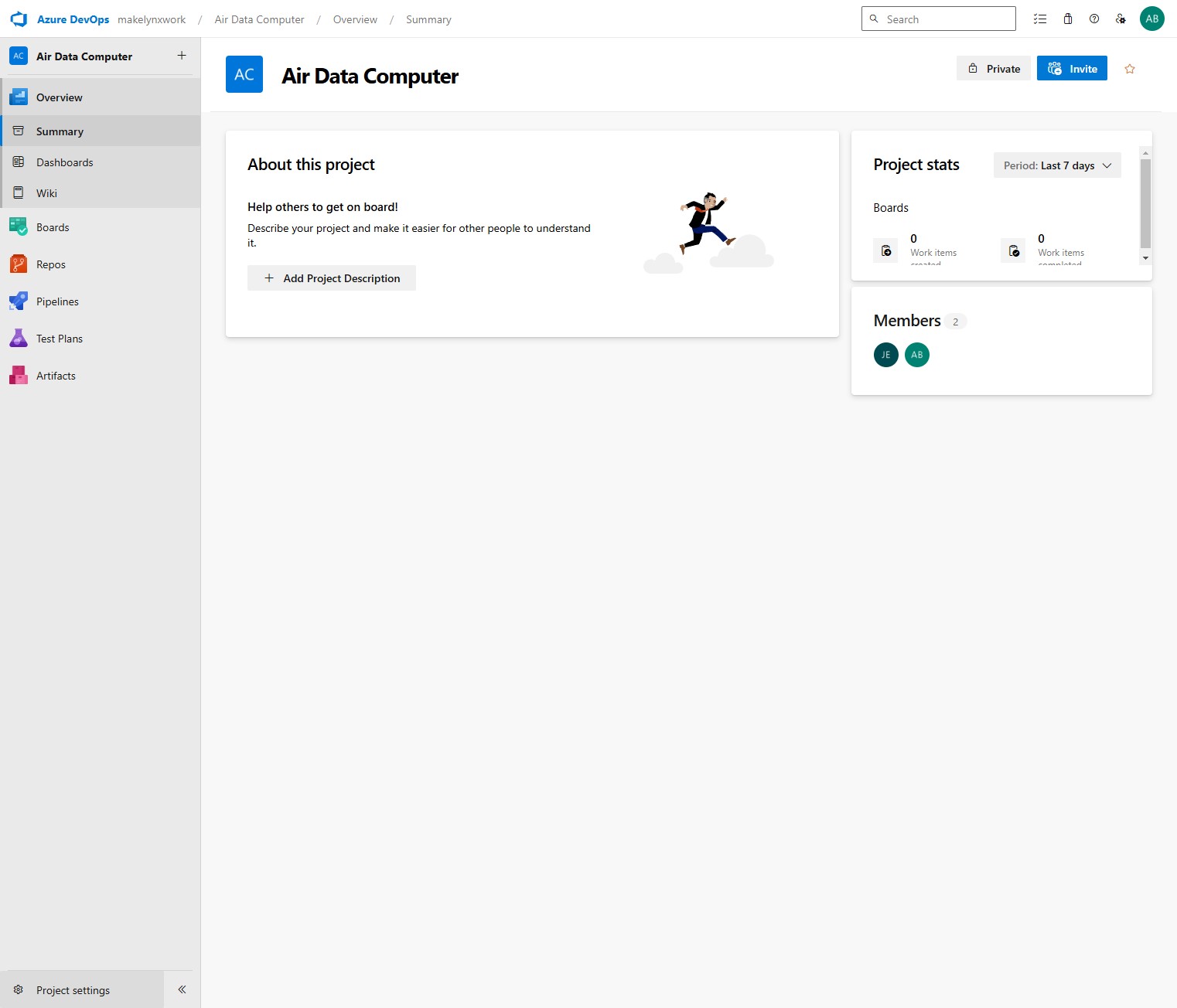Expand the Period: Last 7 days dropdown

click(1057, 165)
